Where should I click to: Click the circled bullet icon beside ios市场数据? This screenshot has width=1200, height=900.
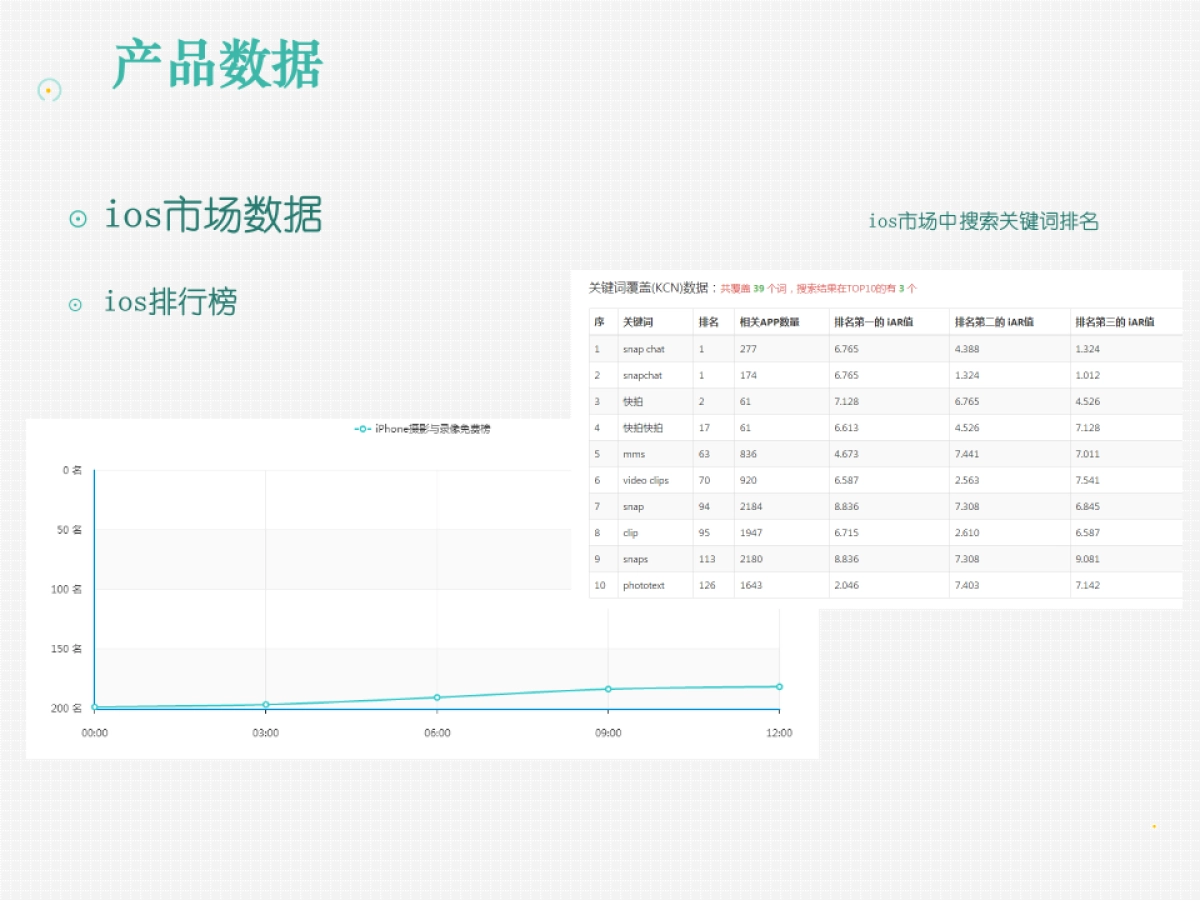coord(79,216)
